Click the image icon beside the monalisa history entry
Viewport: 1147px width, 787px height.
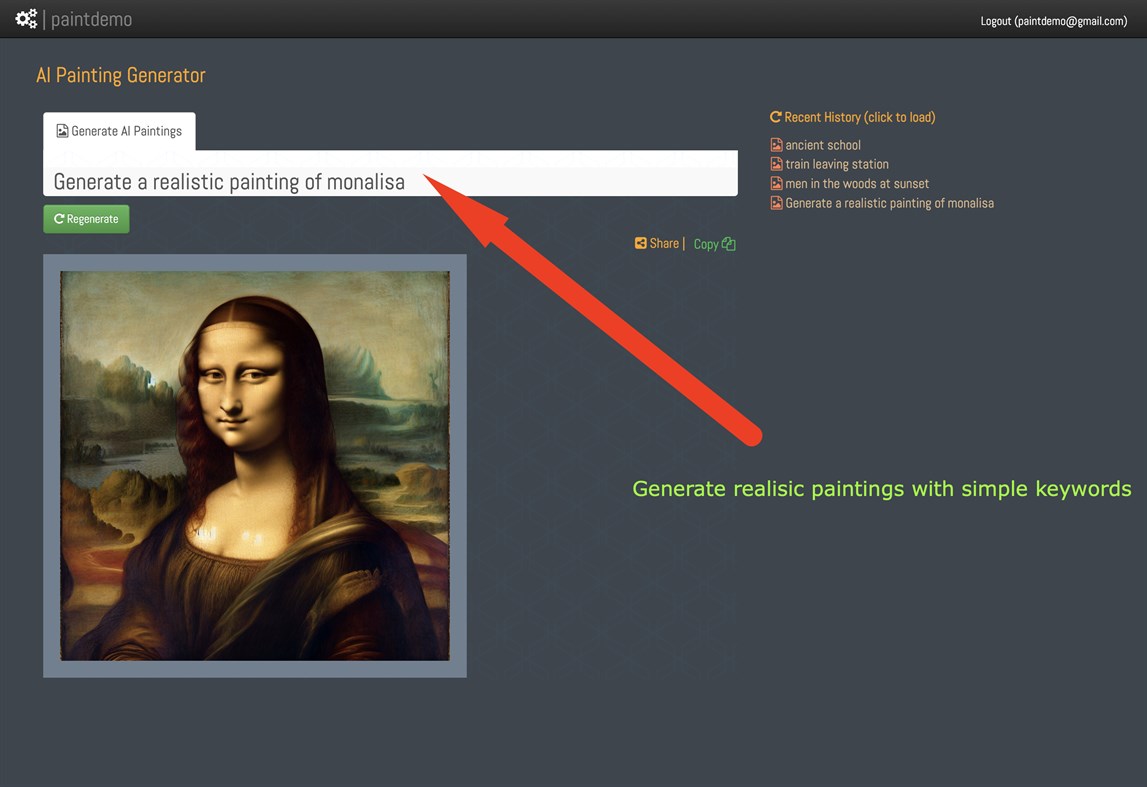[x=776, y=202]
